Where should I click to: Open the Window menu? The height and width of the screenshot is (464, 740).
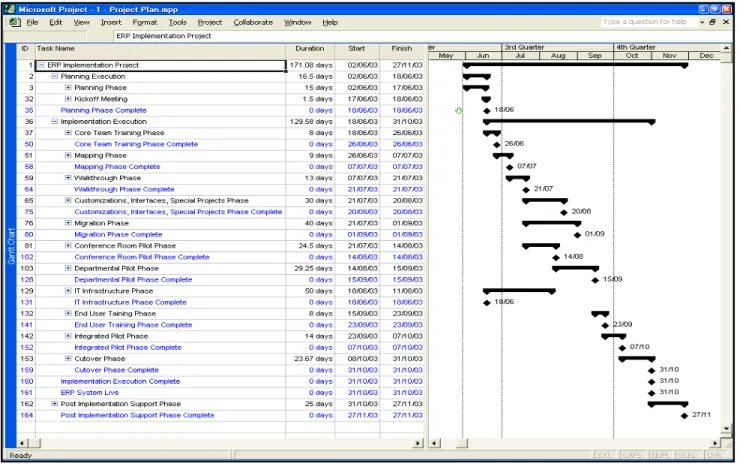coord(297,22)
